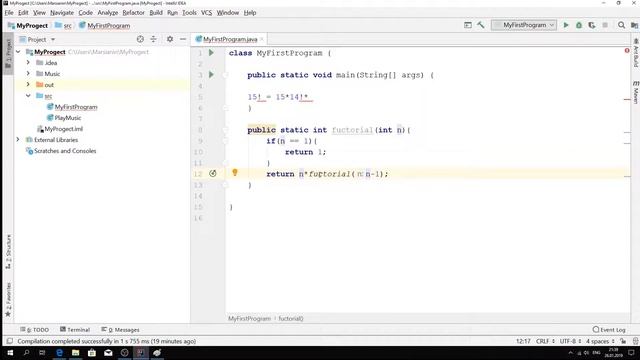Open Microsoft Store from taskbar
The image size is (640, 360).
(x=92, y=353)
